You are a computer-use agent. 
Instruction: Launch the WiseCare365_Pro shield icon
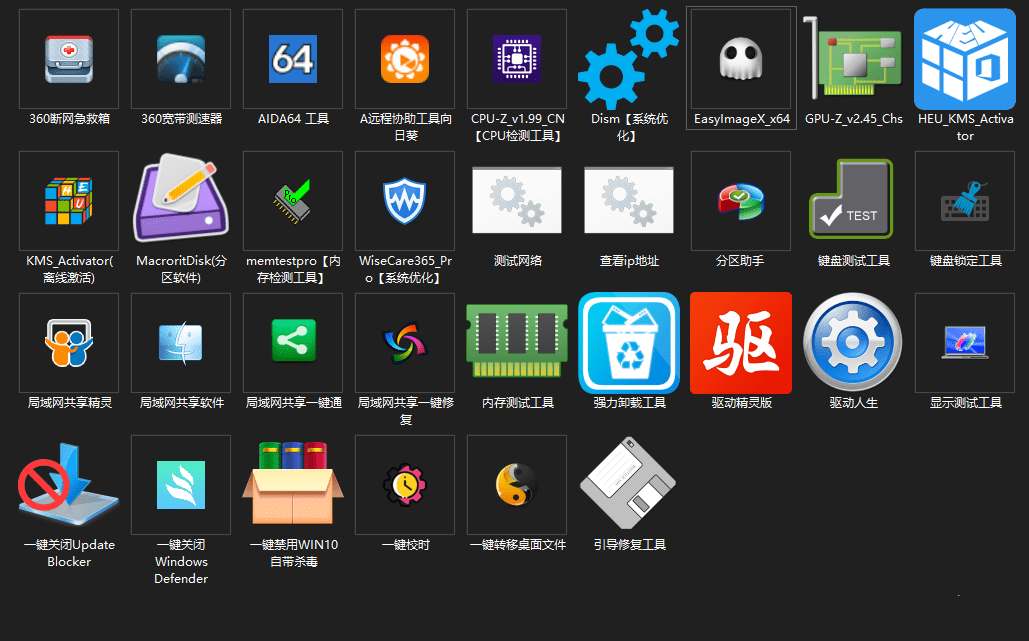pyautogui.click(x=405, y=201)
